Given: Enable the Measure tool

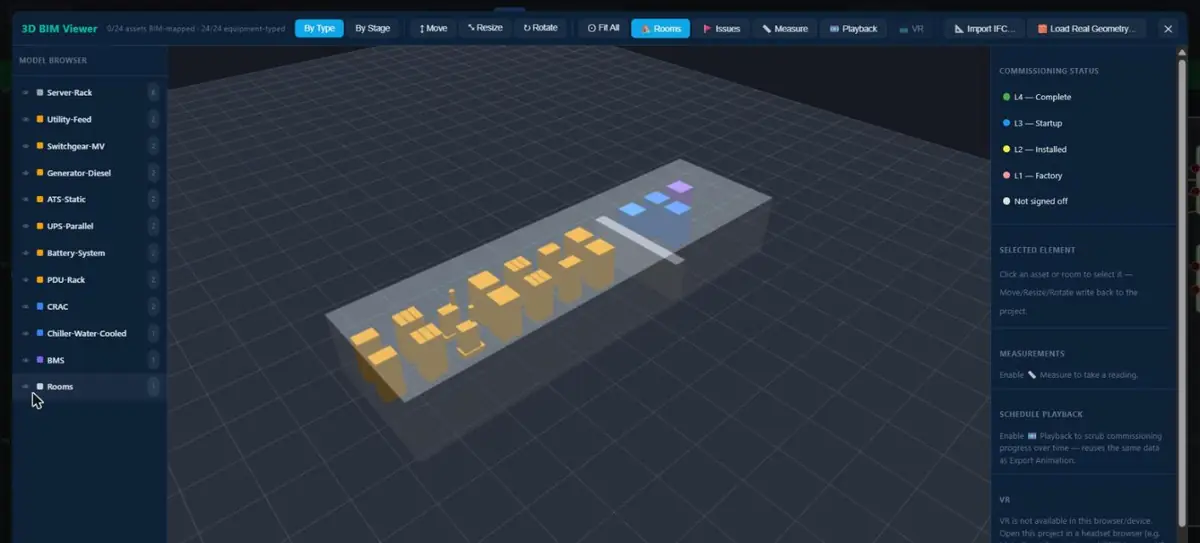Looking at the screenshot, I should pyautogui.click(x=785, y=28).
